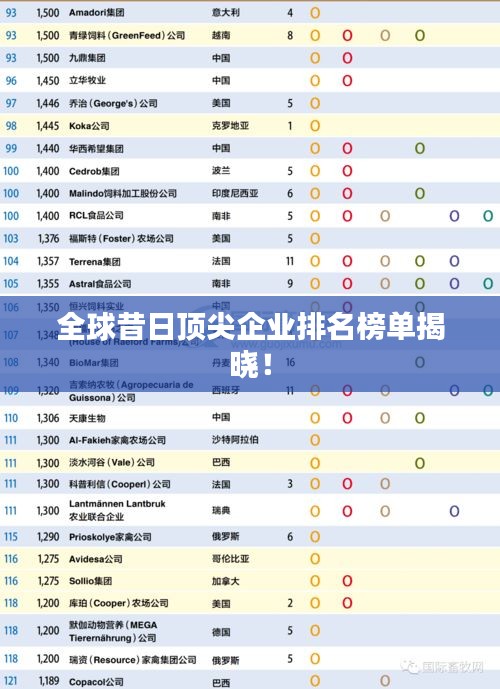
Task: Click the purple circle in RCL食品公司 row
Action: point(454,216)
